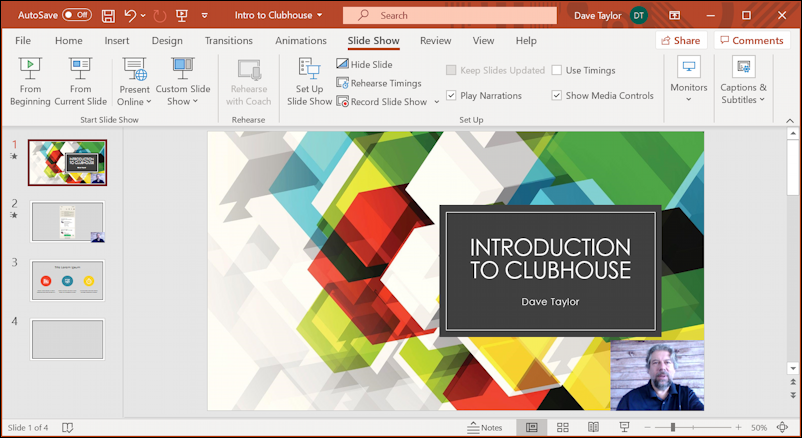Select slide 2 thumbnail
This screenshot has height=438, width=802.
coord(68,222)
